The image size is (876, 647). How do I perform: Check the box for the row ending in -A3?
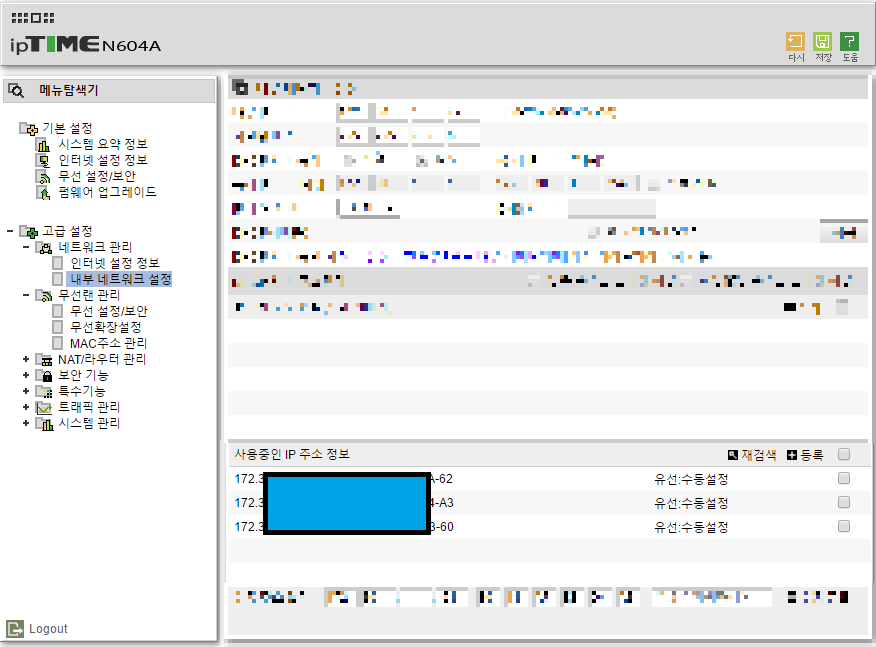tap(844, 502)
